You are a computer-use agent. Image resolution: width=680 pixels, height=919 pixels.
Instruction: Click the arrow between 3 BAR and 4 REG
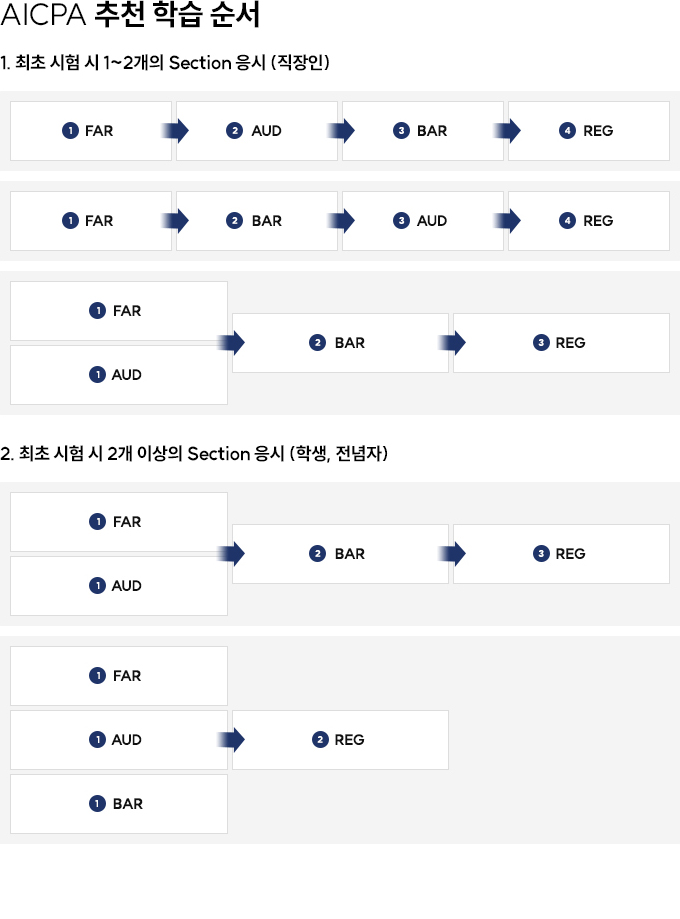(x=507, y=131)
